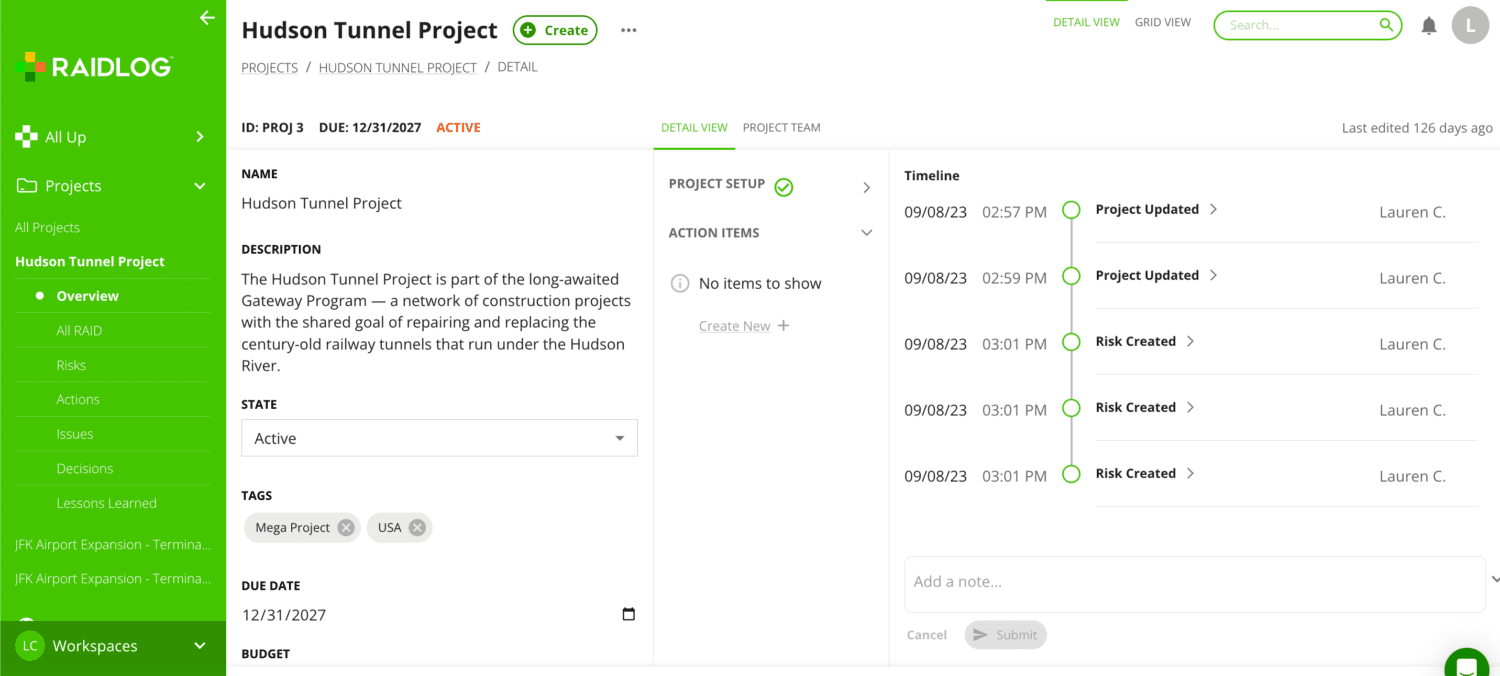Screen dimensions: 1500x676
Task: Open user avatar L menu
Action: point(1470,26)
